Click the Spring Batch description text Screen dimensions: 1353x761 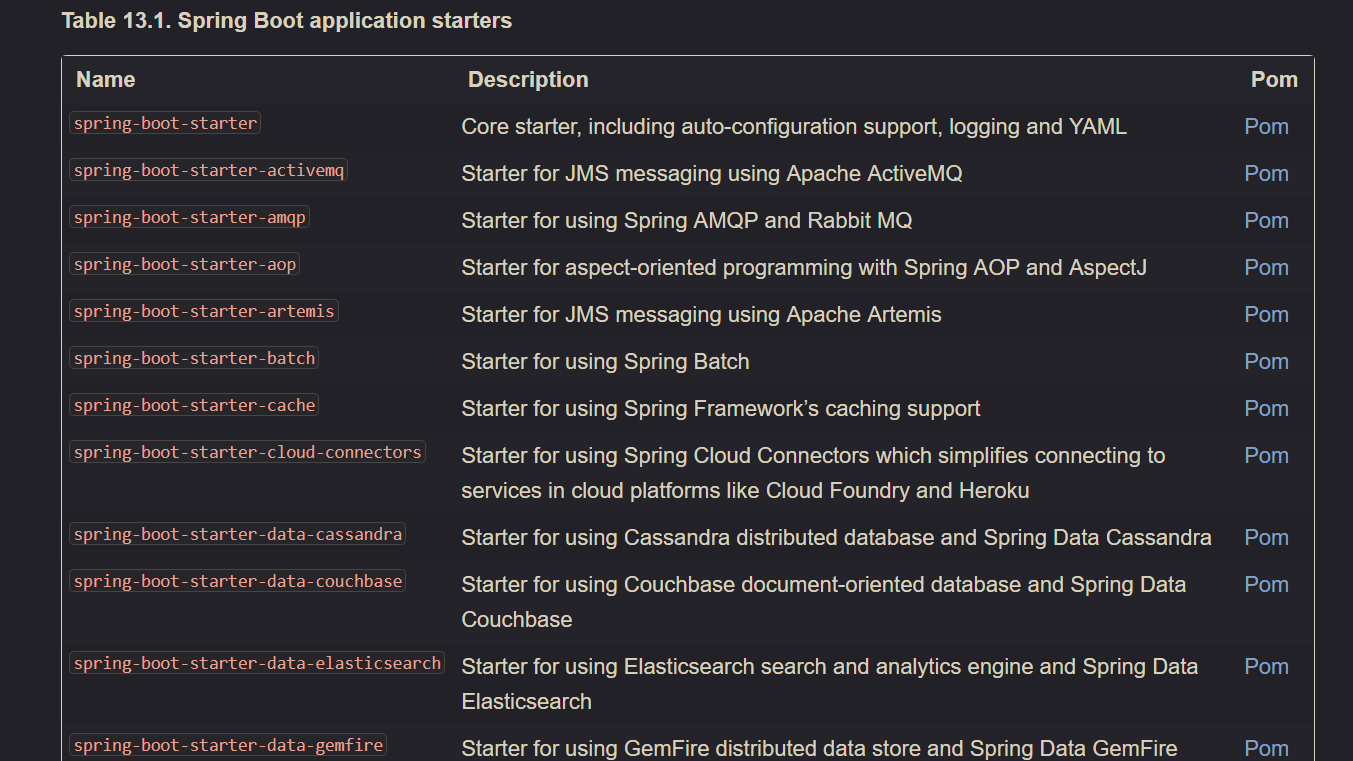coord(605,362)
